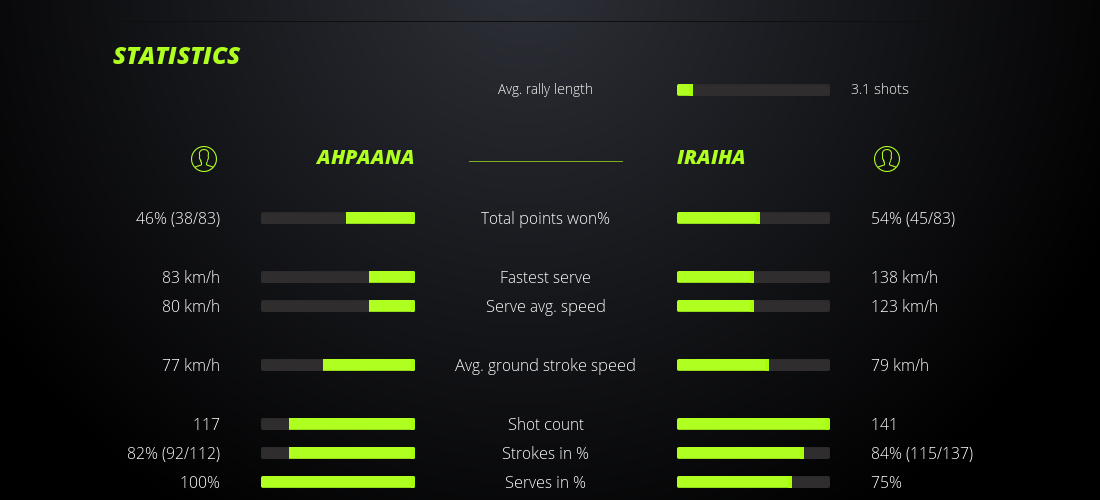Click the IRAIHA player name

click(711, 158)
